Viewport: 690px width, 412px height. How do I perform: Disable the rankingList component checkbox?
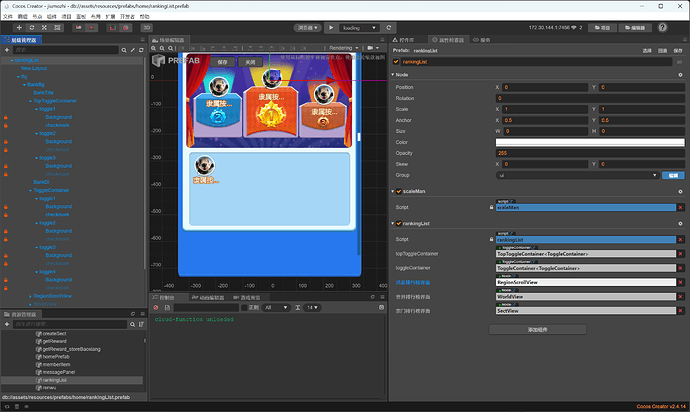[400, 223]
